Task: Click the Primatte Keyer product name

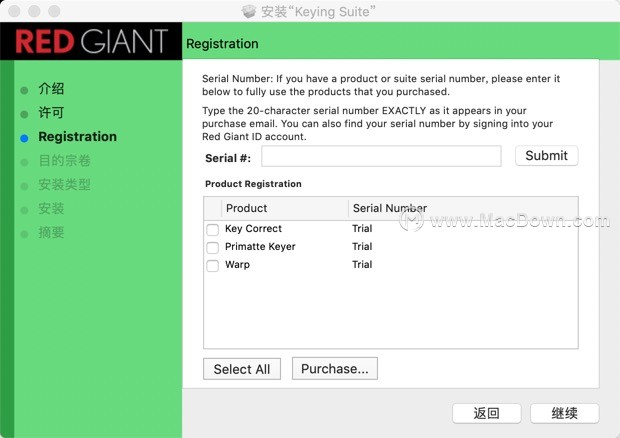Action: tap(260, 247)
